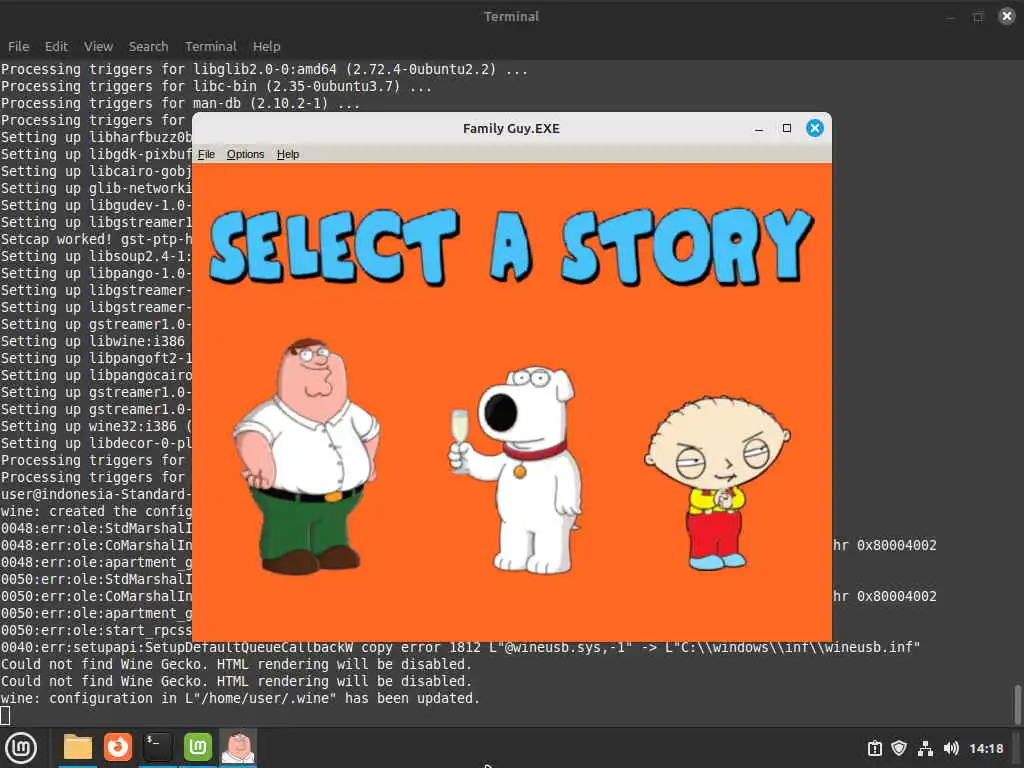This screenshot has width=1024, height=768.
Task: Click the 'Processing triggers for libc-bin' line
Action: tap(216, 86)
